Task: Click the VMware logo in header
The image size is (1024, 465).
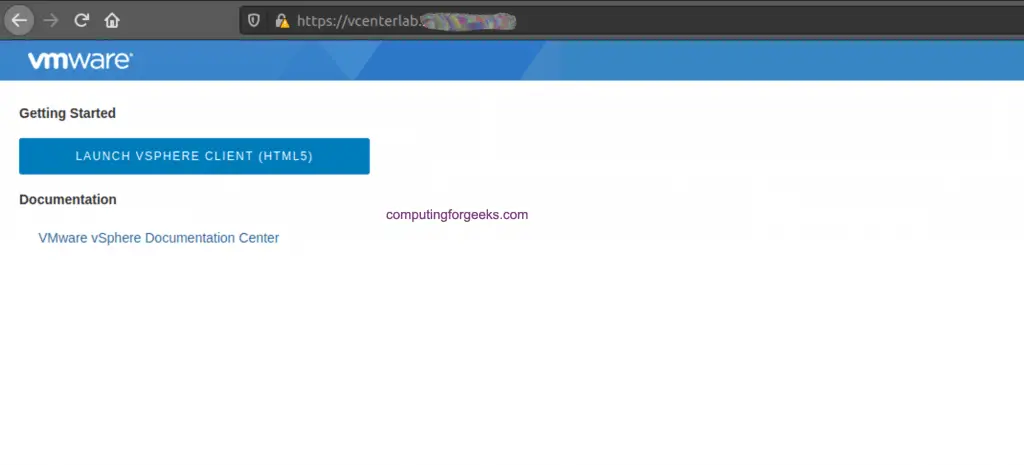Action: (x=80, y=61)
